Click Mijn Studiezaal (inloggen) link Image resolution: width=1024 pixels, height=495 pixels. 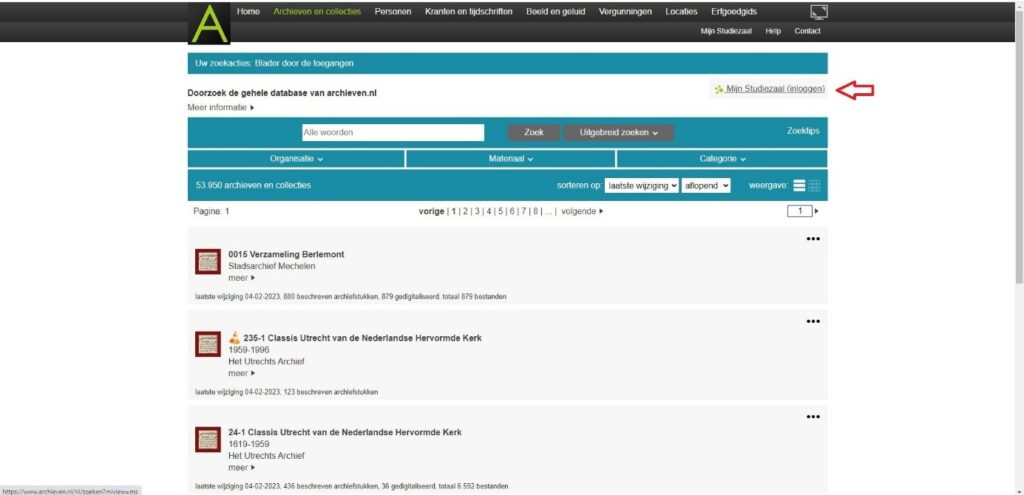coord(775,89)
